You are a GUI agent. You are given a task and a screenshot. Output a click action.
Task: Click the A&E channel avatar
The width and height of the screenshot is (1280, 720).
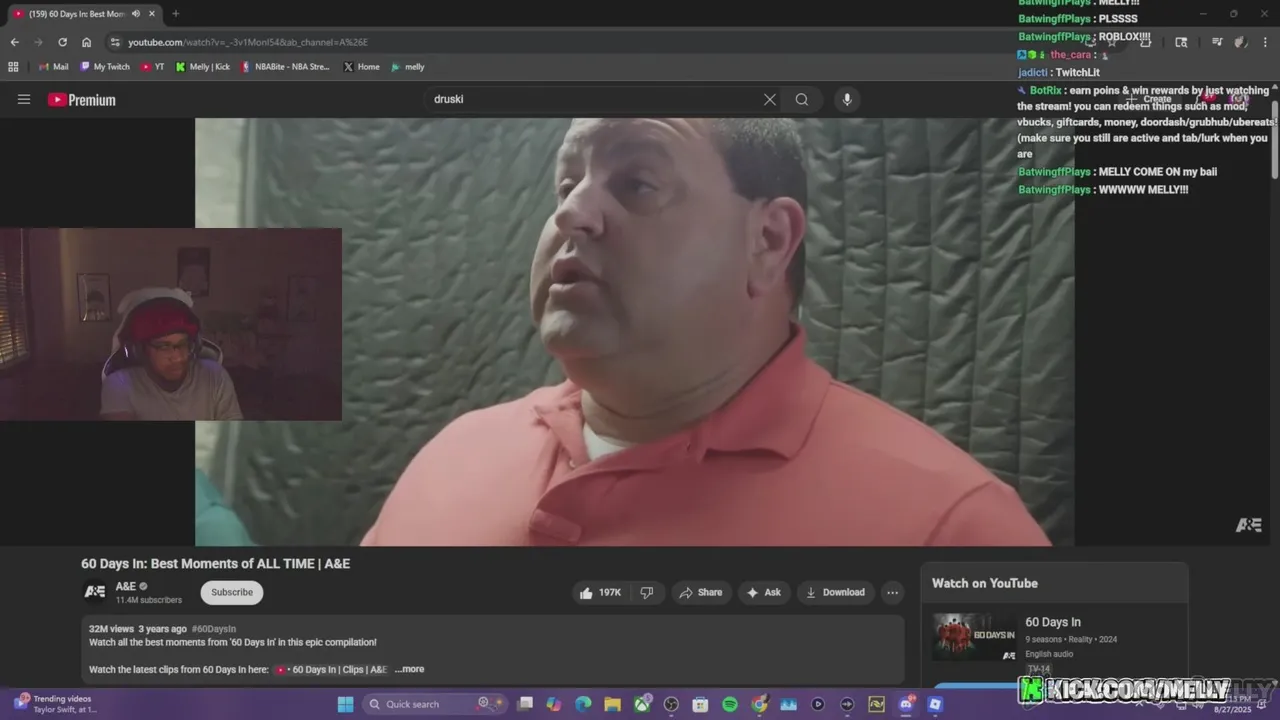[95, 592]
